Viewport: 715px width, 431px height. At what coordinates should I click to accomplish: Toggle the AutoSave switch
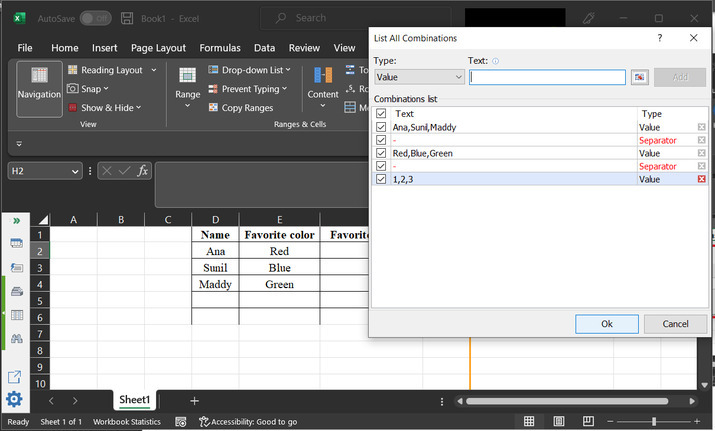coord(95,18)
